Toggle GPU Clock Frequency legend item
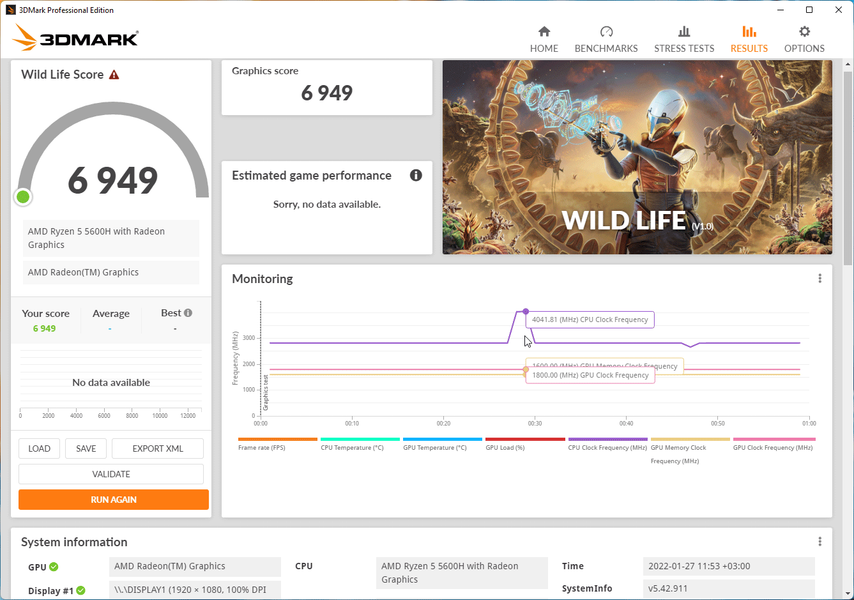 pyautogui.click(x=773, y=444)
